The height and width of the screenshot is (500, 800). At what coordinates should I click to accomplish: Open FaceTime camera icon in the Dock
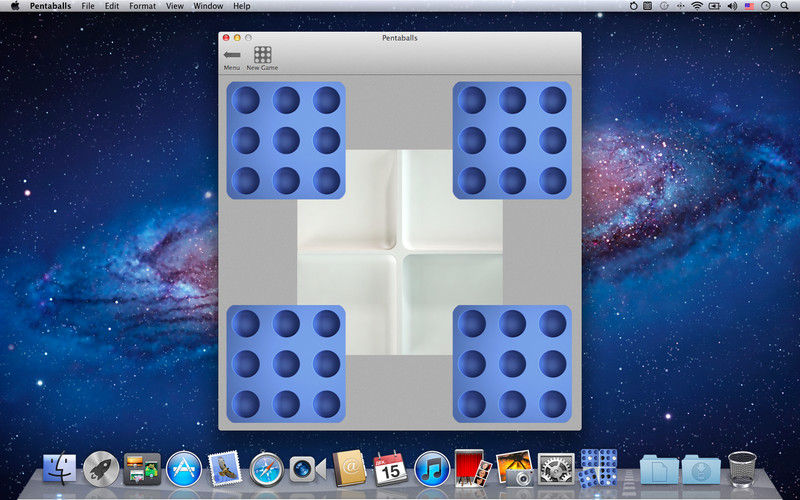(x=308, y=469)
